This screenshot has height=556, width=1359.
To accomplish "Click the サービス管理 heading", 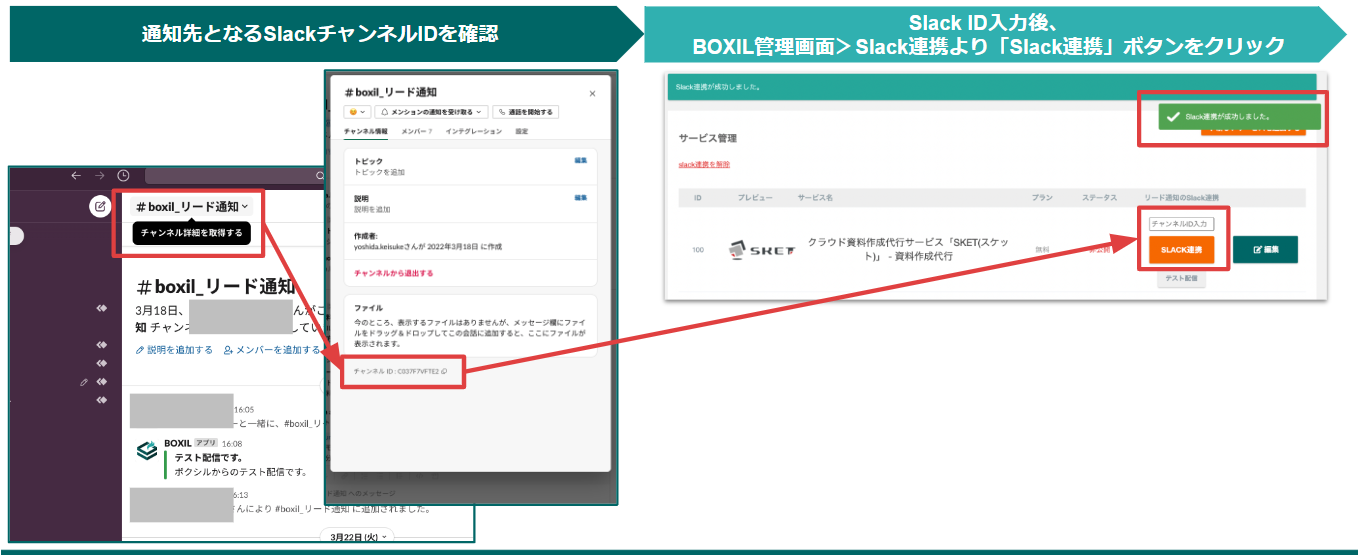I will [707, 138].
